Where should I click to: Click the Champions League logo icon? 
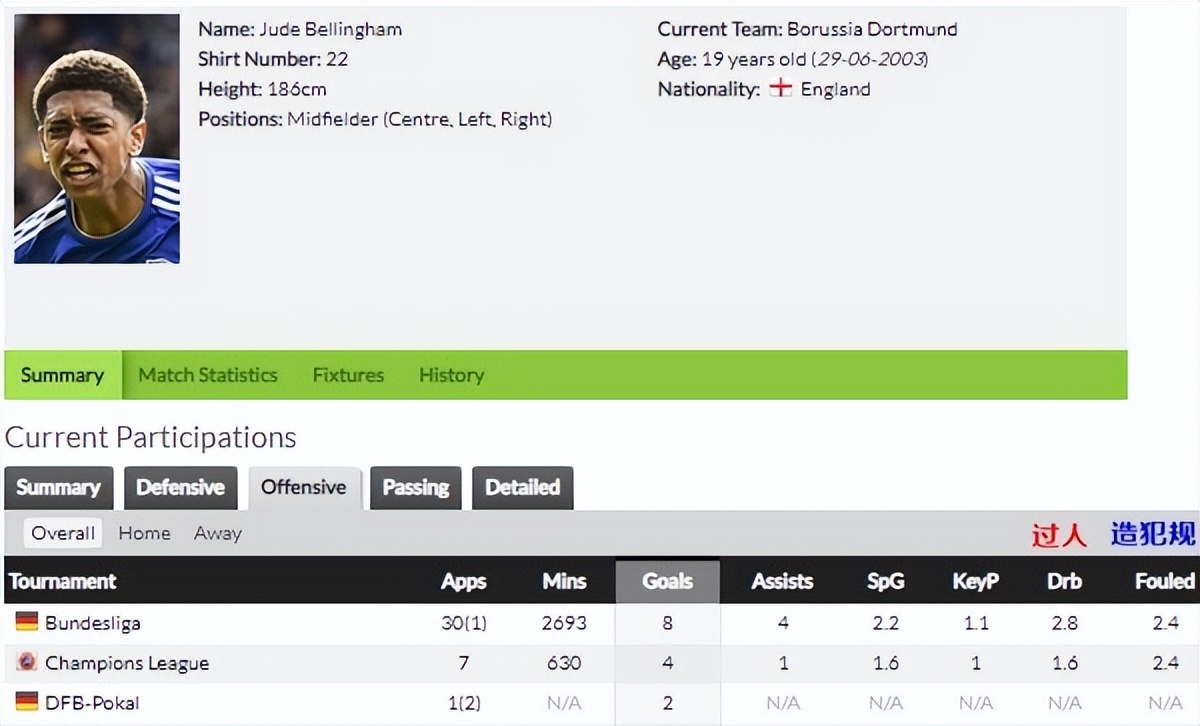26,662
